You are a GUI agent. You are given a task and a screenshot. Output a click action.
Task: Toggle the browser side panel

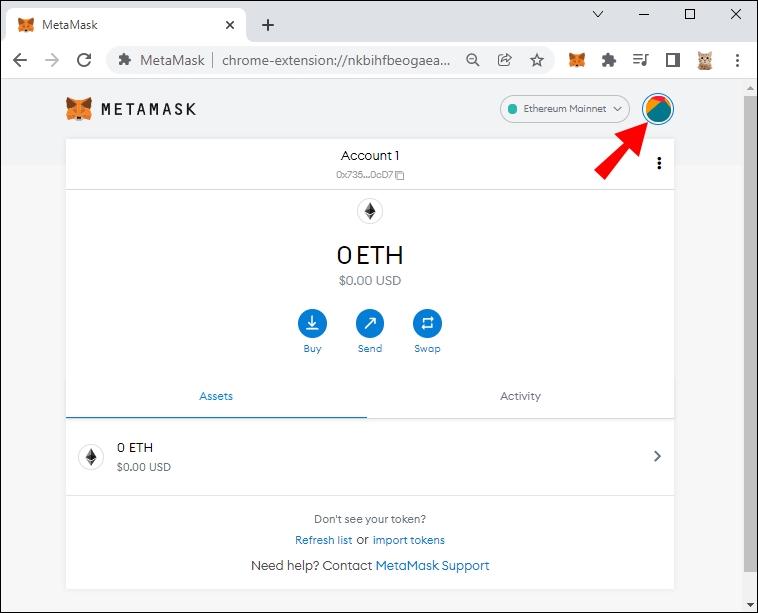tap(672, 60)
